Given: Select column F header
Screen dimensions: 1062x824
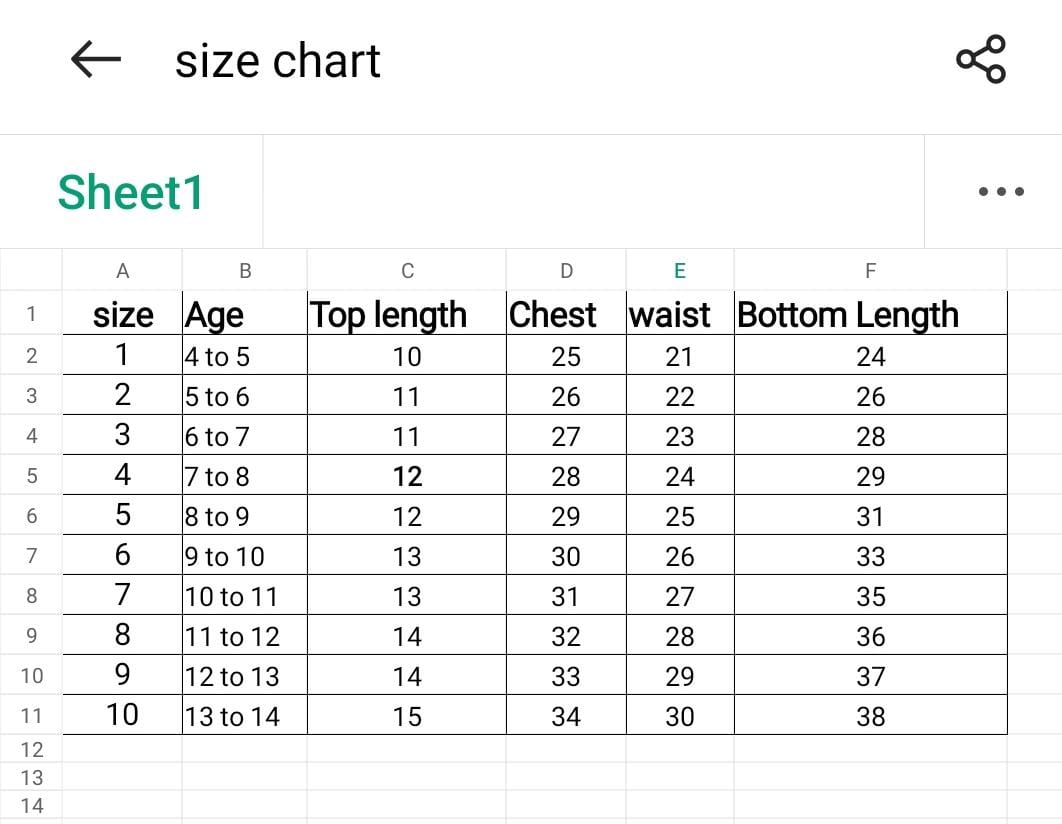Looking at the screenshot, I should point(870,270).
